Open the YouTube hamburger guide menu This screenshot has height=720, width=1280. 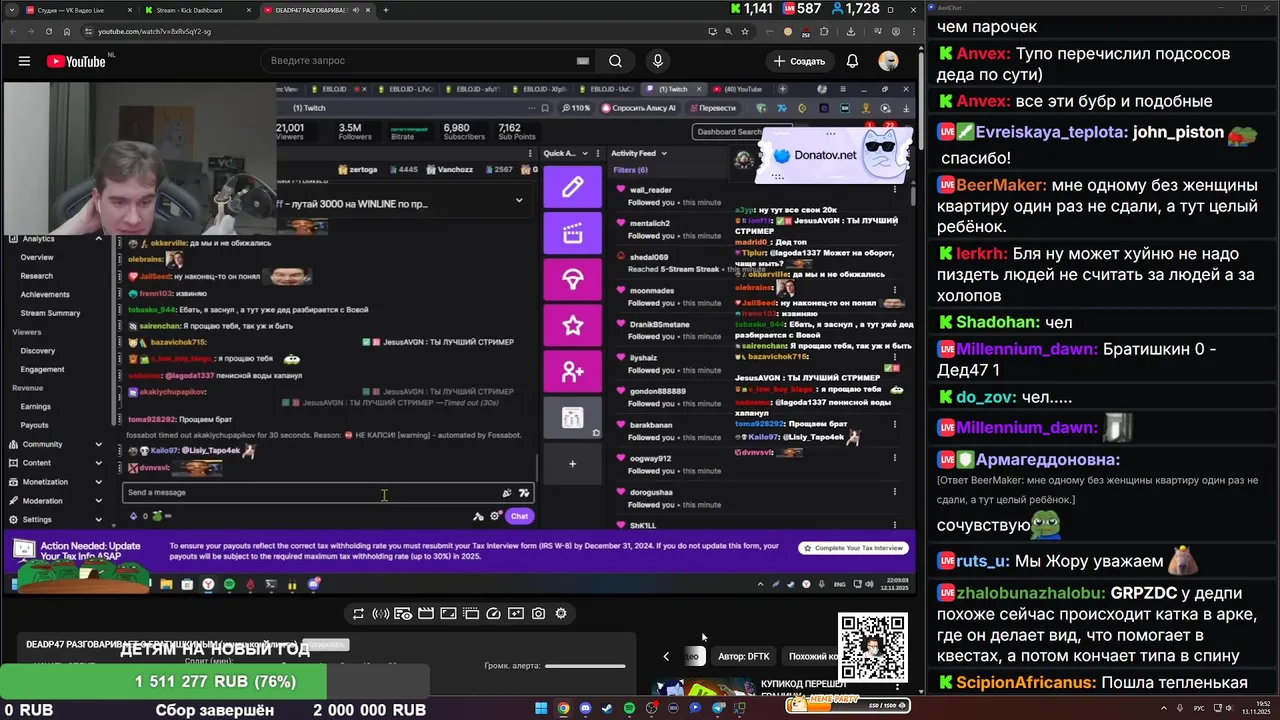24,61
